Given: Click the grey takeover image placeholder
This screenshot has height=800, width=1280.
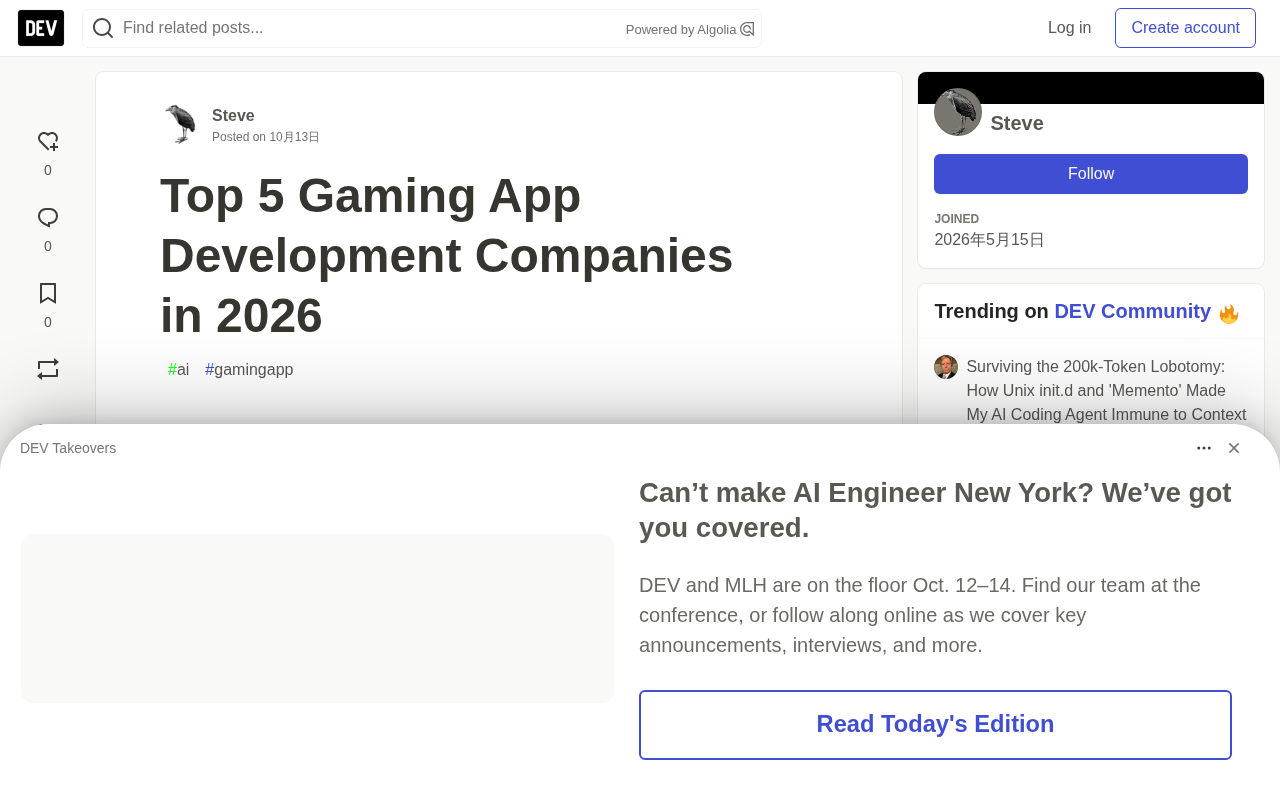Looking at the screenshot, I should (x=317, y=618).
